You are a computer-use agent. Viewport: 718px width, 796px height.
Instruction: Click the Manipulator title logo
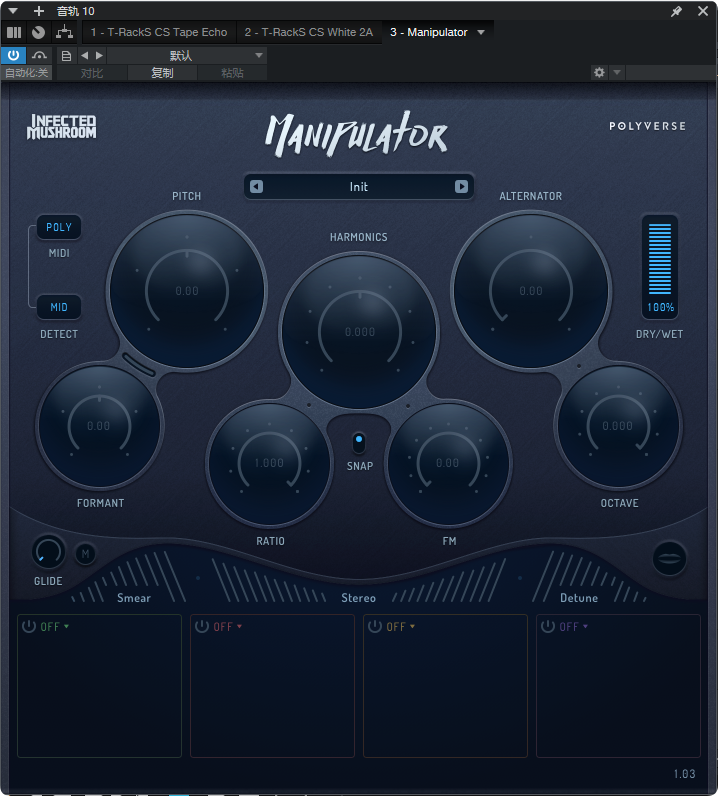(356, 134)
